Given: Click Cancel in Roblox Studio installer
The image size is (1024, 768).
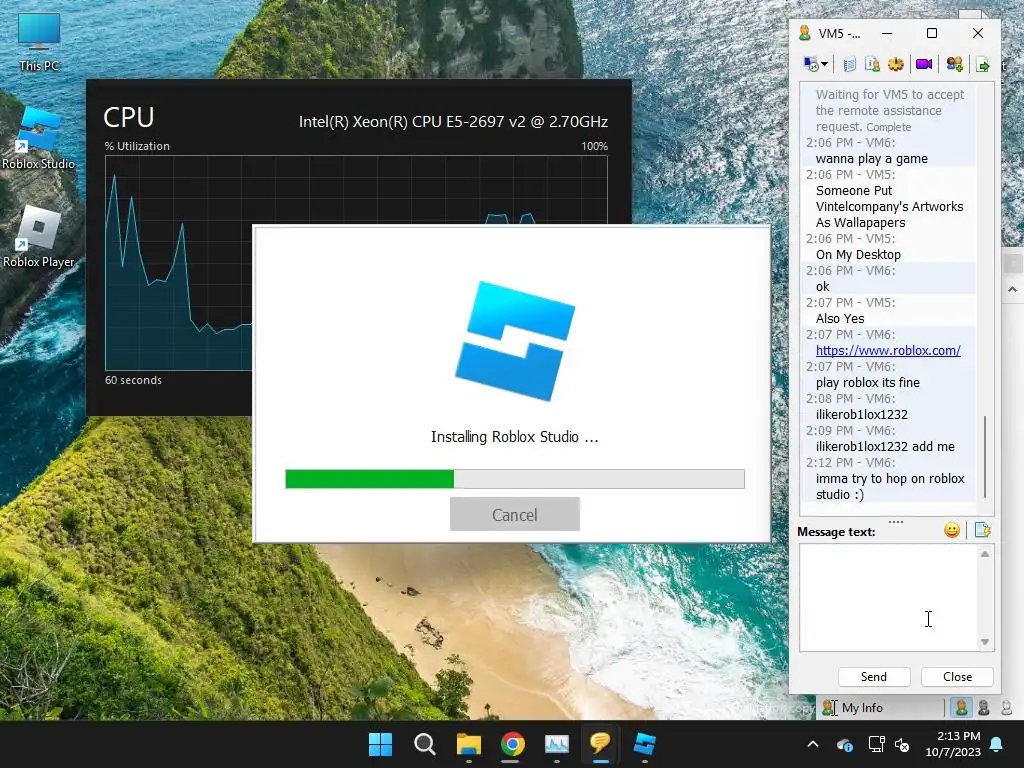Looking at the screenshot, I should tap(515, 515).
